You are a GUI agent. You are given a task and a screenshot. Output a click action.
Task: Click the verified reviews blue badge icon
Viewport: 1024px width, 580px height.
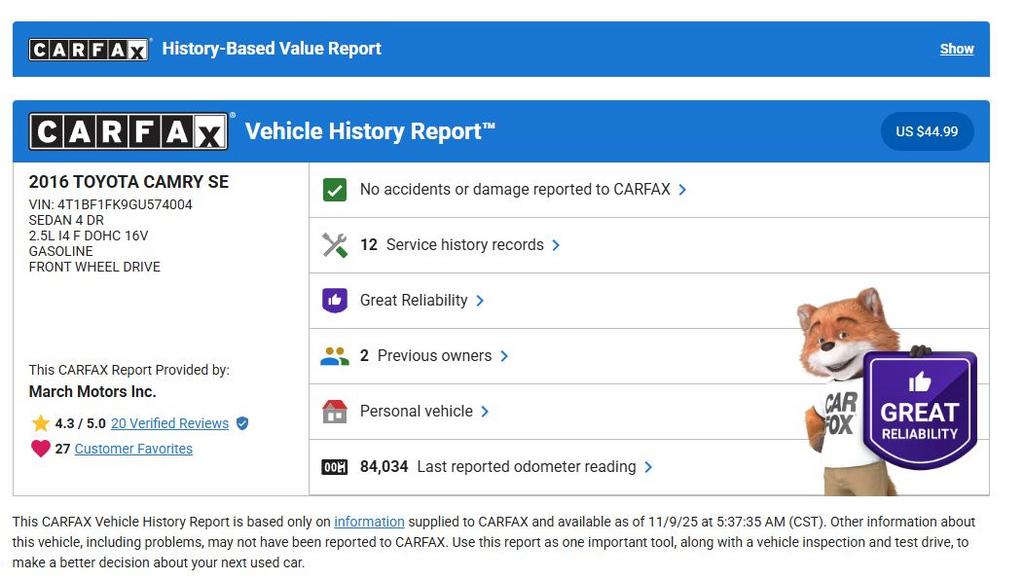(242, 423)
